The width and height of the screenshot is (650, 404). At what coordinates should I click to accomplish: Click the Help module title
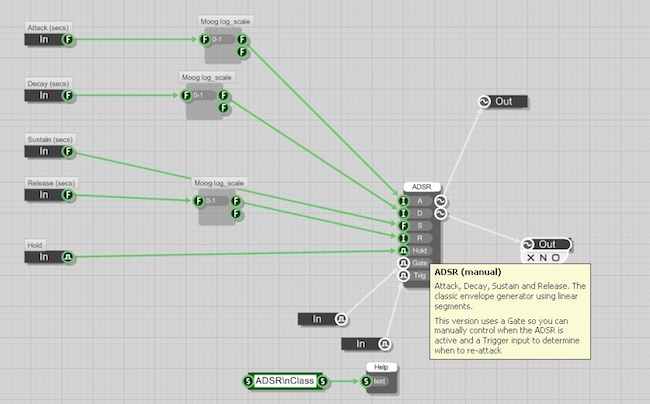coord(381,367)
